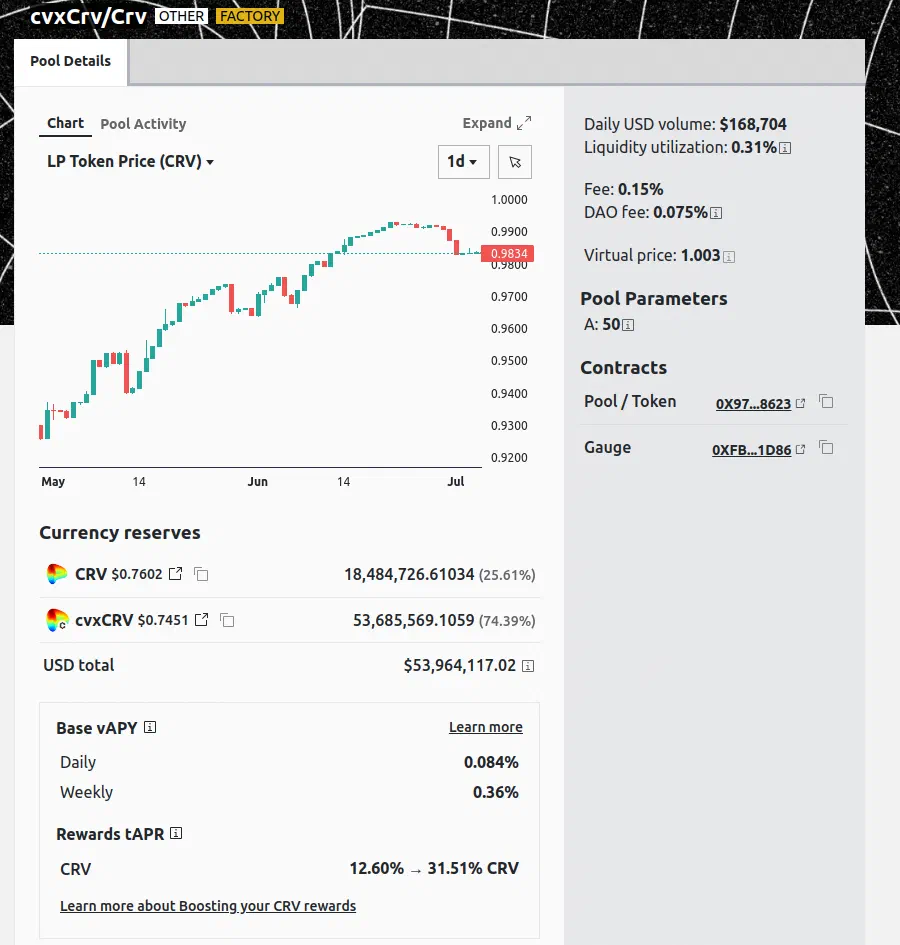Click the OTHER pool tag

point(181,16)
